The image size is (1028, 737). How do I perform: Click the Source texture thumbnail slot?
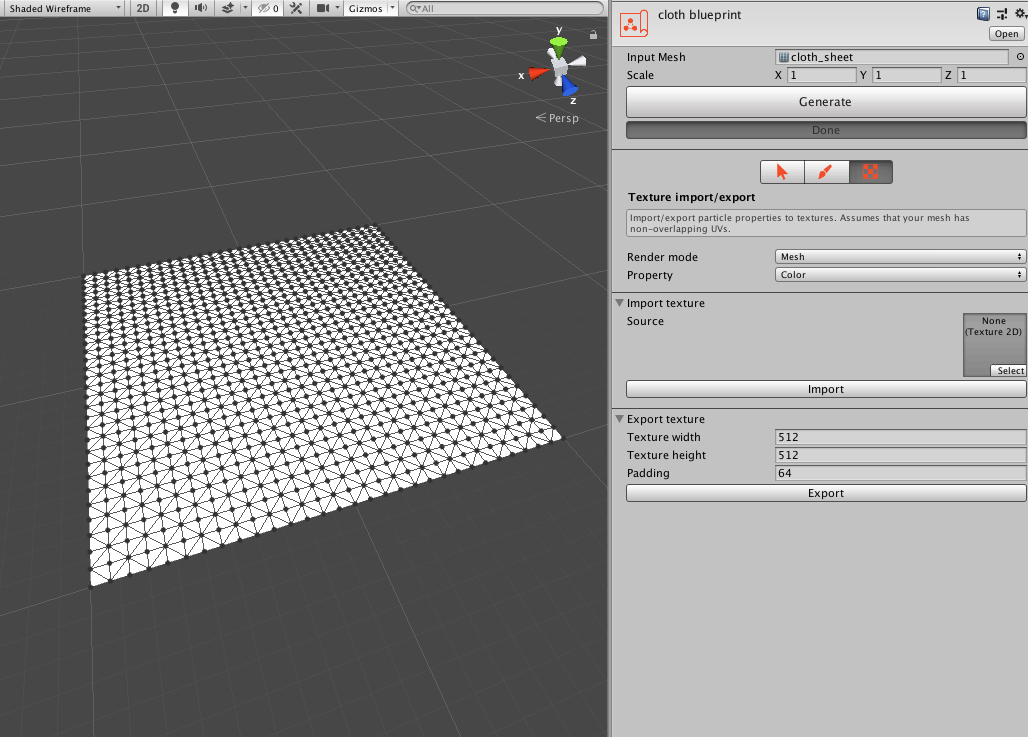[994, 345]
